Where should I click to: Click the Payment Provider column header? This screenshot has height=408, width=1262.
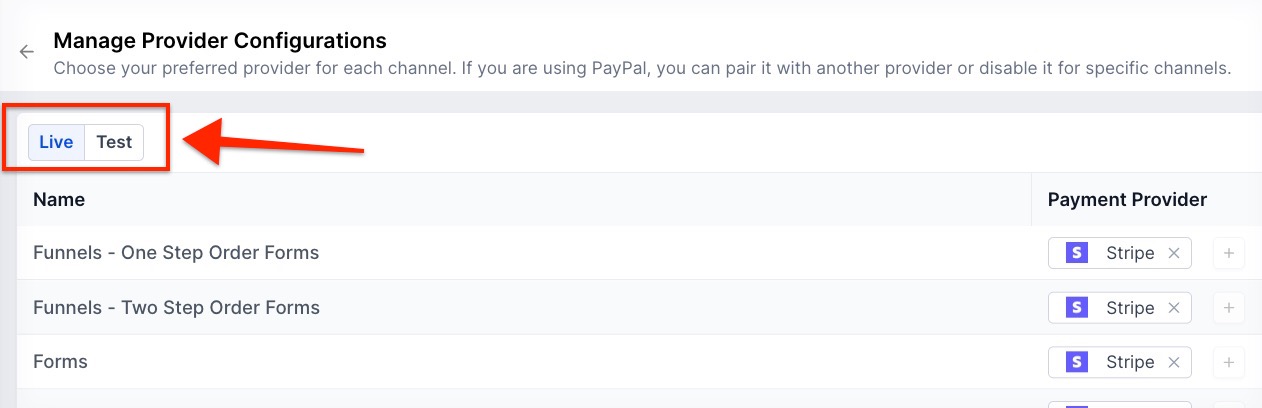pyautogui.click(x=1127, y=199)
